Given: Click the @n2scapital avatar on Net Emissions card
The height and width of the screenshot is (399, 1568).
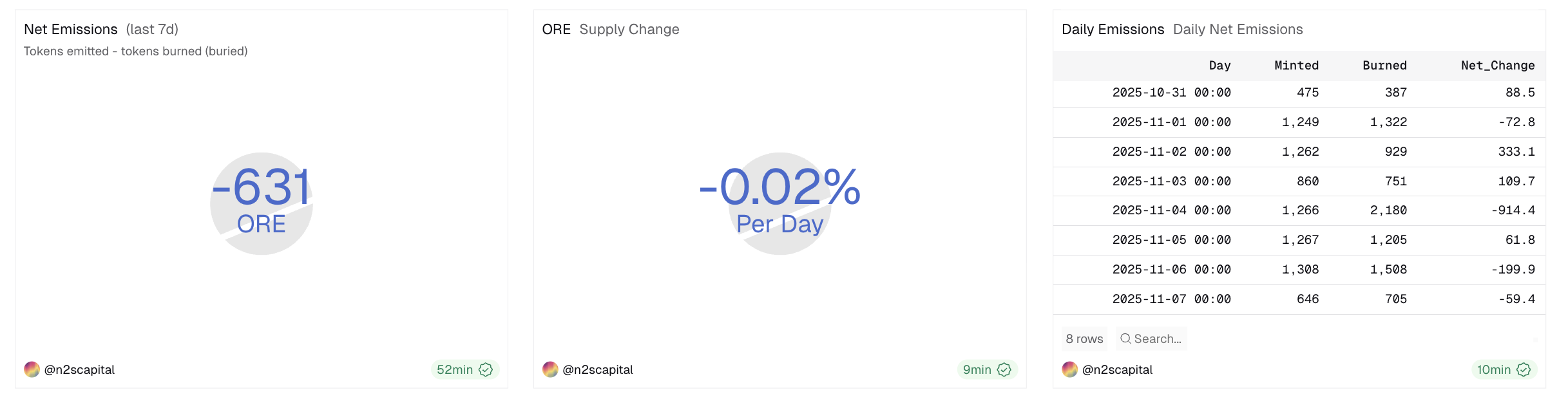Looking at the screenshot, I should click(x=31, y=369).
